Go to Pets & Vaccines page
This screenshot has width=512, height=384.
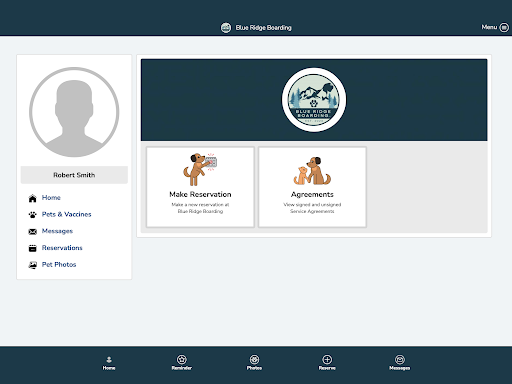66,214
